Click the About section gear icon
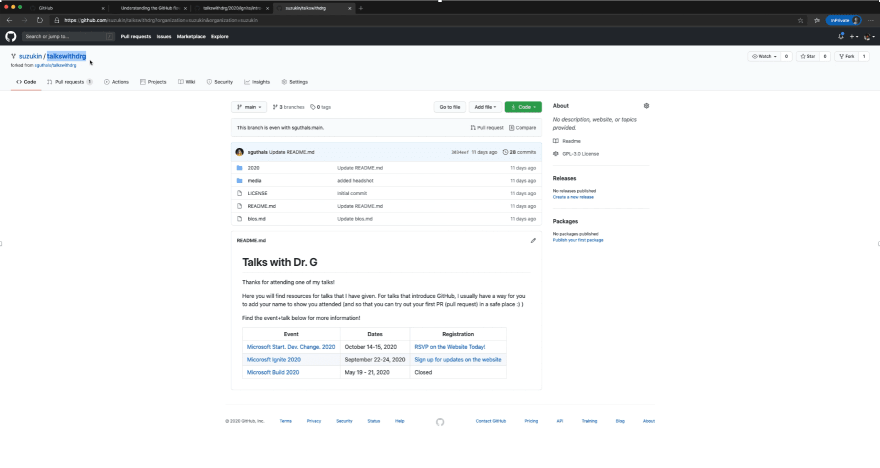Viewport: 880px width, 468px height. pos(646,105)
